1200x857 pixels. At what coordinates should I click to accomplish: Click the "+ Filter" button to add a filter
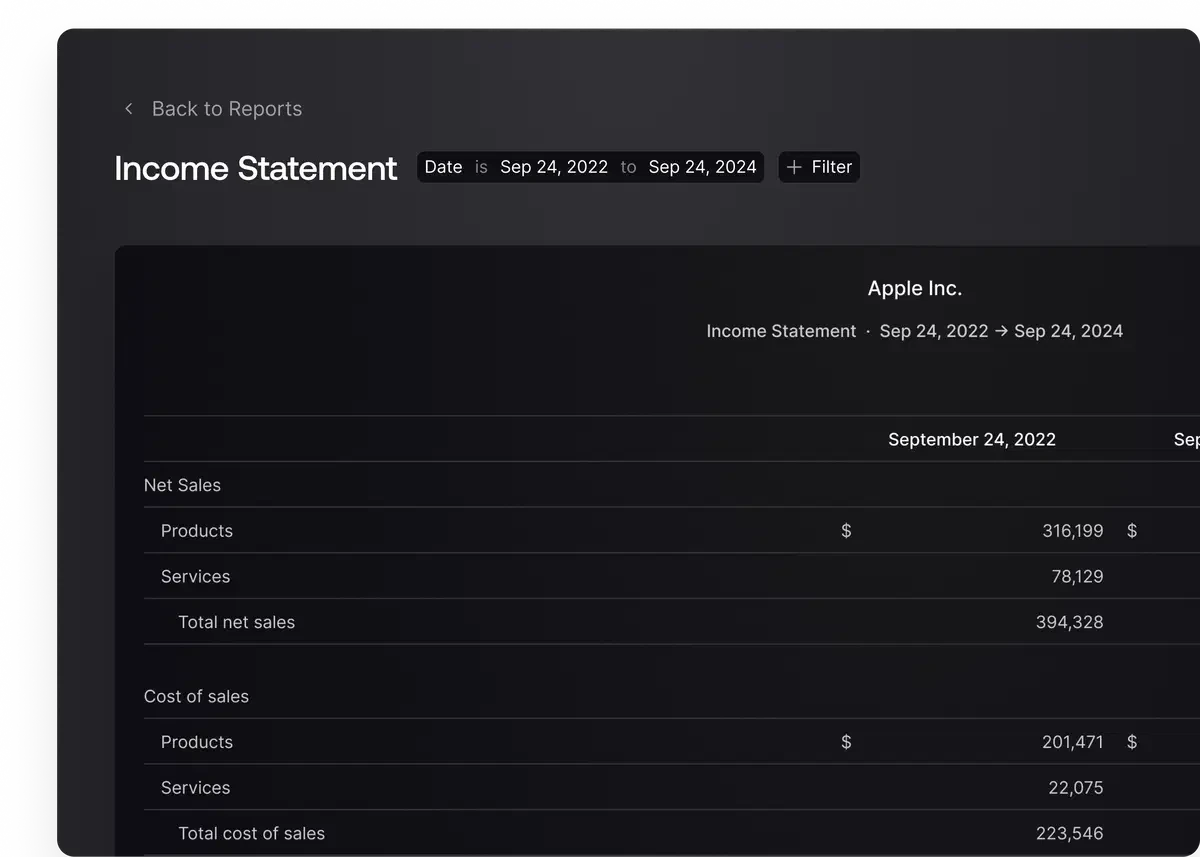coord(819,166)
